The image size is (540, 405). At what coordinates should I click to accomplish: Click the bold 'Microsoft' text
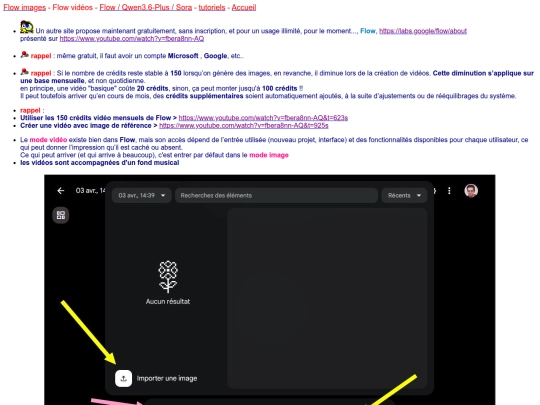click(183, 56)
